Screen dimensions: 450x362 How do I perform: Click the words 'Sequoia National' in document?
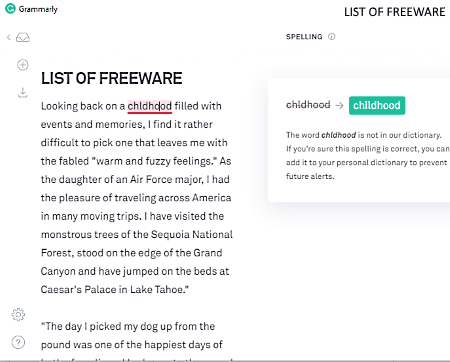[x=192, y=234]
